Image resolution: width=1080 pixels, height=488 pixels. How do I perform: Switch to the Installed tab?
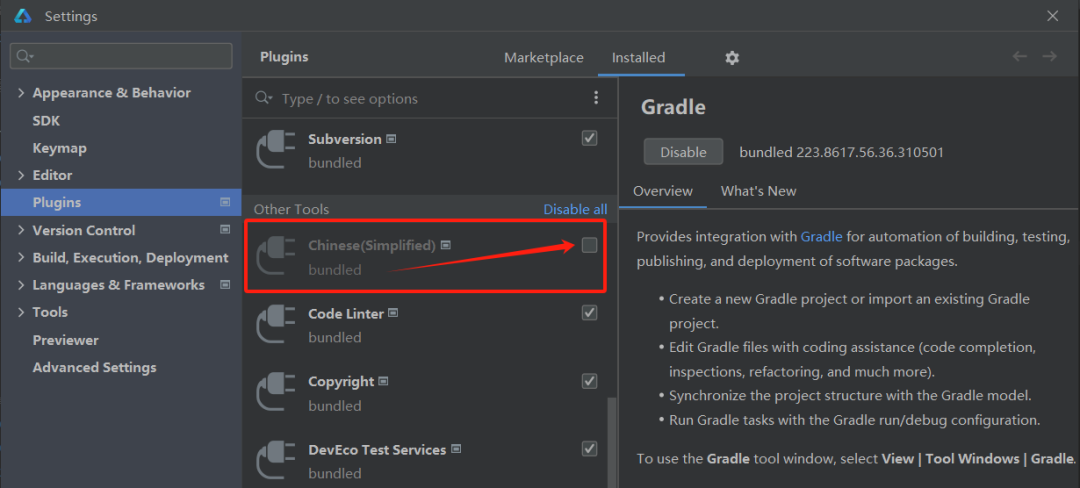pyautogui.click(x=638, y=58)
